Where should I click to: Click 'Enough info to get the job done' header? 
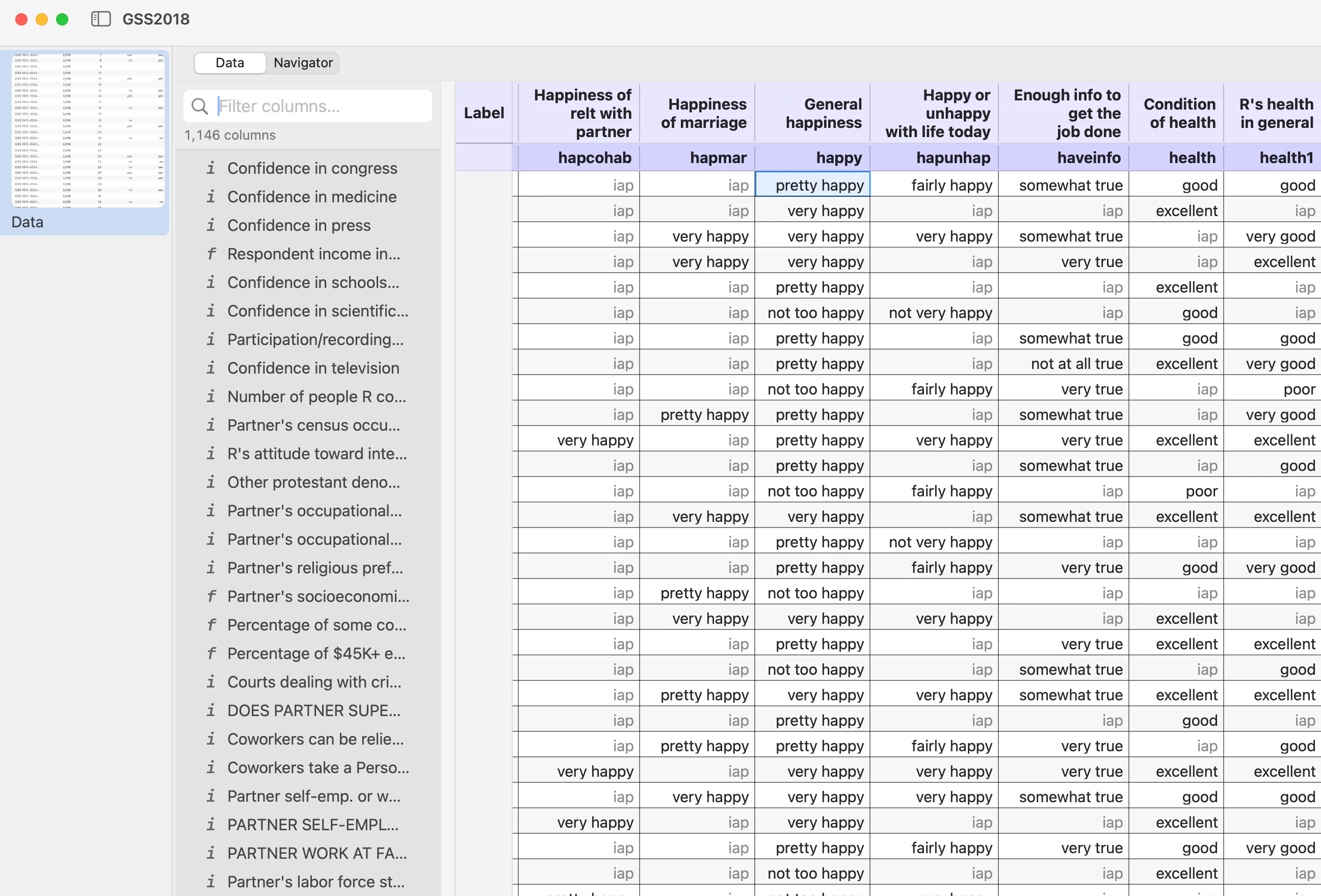pyautogui.click(x=1064, y=113)
